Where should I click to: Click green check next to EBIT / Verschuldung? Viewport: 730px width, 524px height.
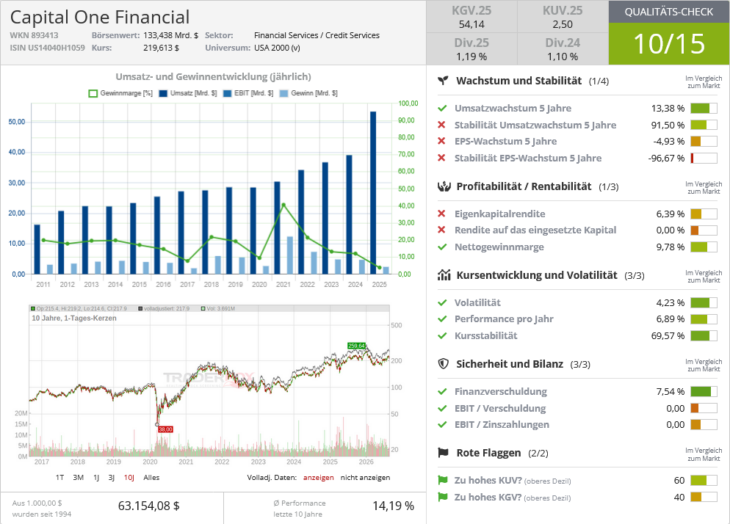coord(442,408)
